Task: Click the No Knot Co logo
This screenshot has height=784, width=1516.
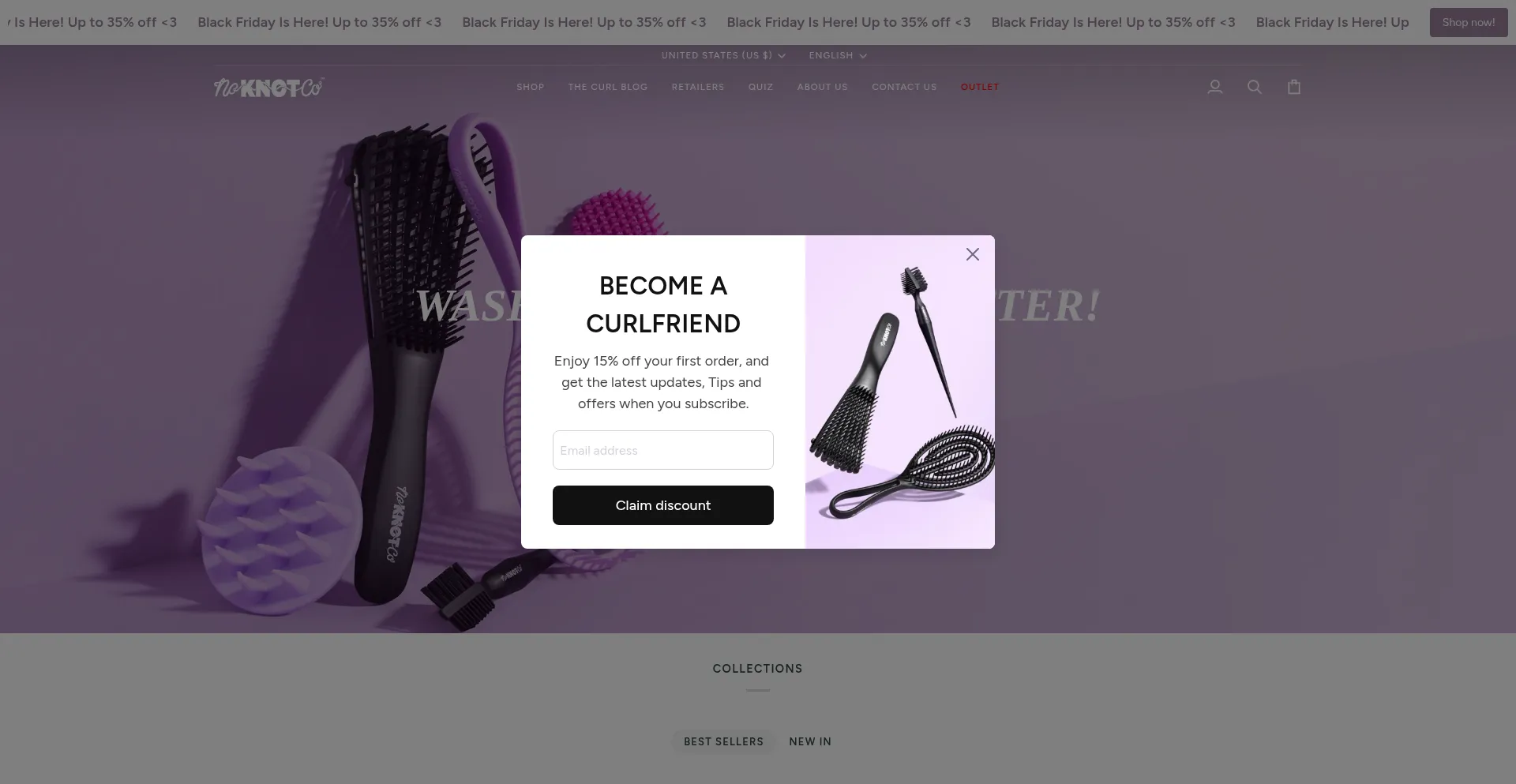Action: [268, 87]
